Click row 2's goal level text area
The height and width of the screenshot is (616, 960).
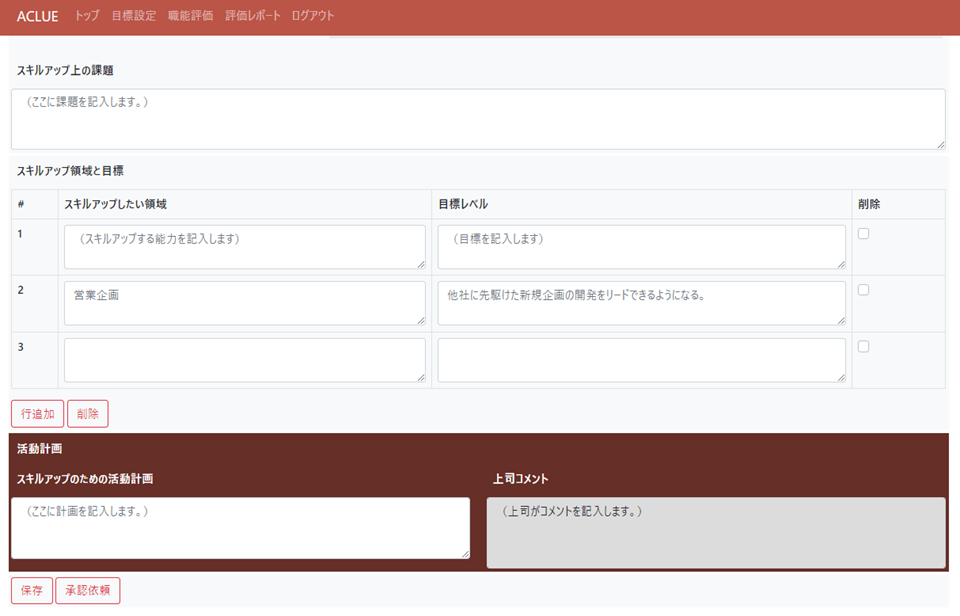[640, 302]
